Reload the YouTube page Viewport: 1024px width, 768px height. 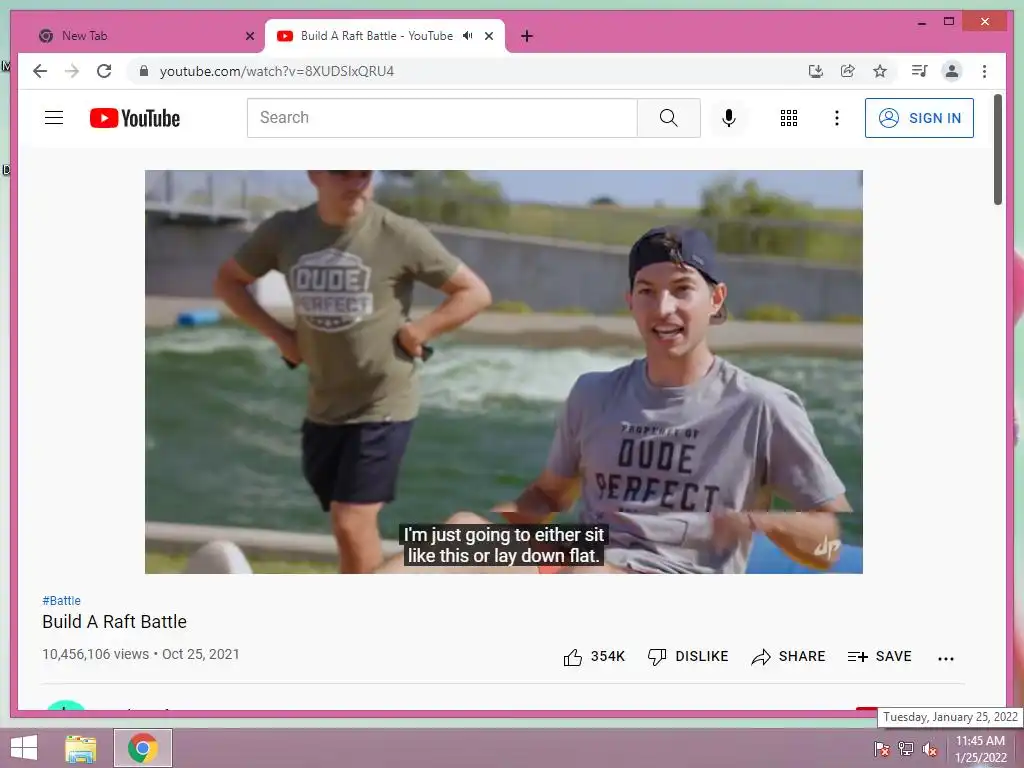point(104,71)
